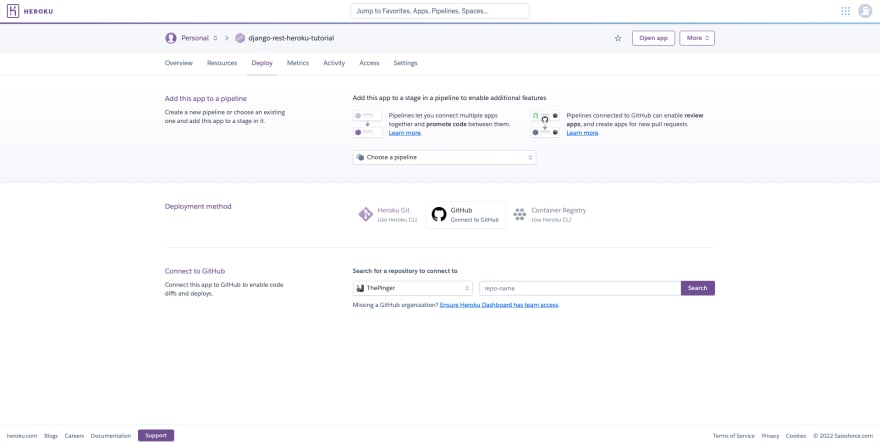
Task: Open the Careers footer link
Action: pyautogui.click(x=74, y=436)
